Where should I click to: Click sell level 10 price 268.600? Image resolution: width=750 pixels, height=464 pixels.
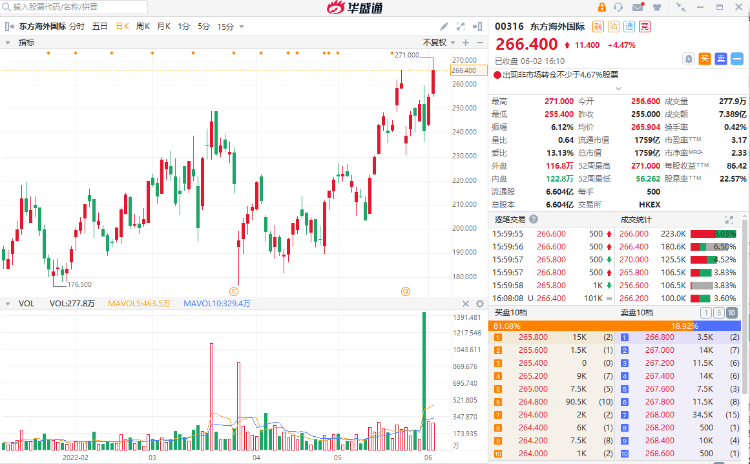660,453
